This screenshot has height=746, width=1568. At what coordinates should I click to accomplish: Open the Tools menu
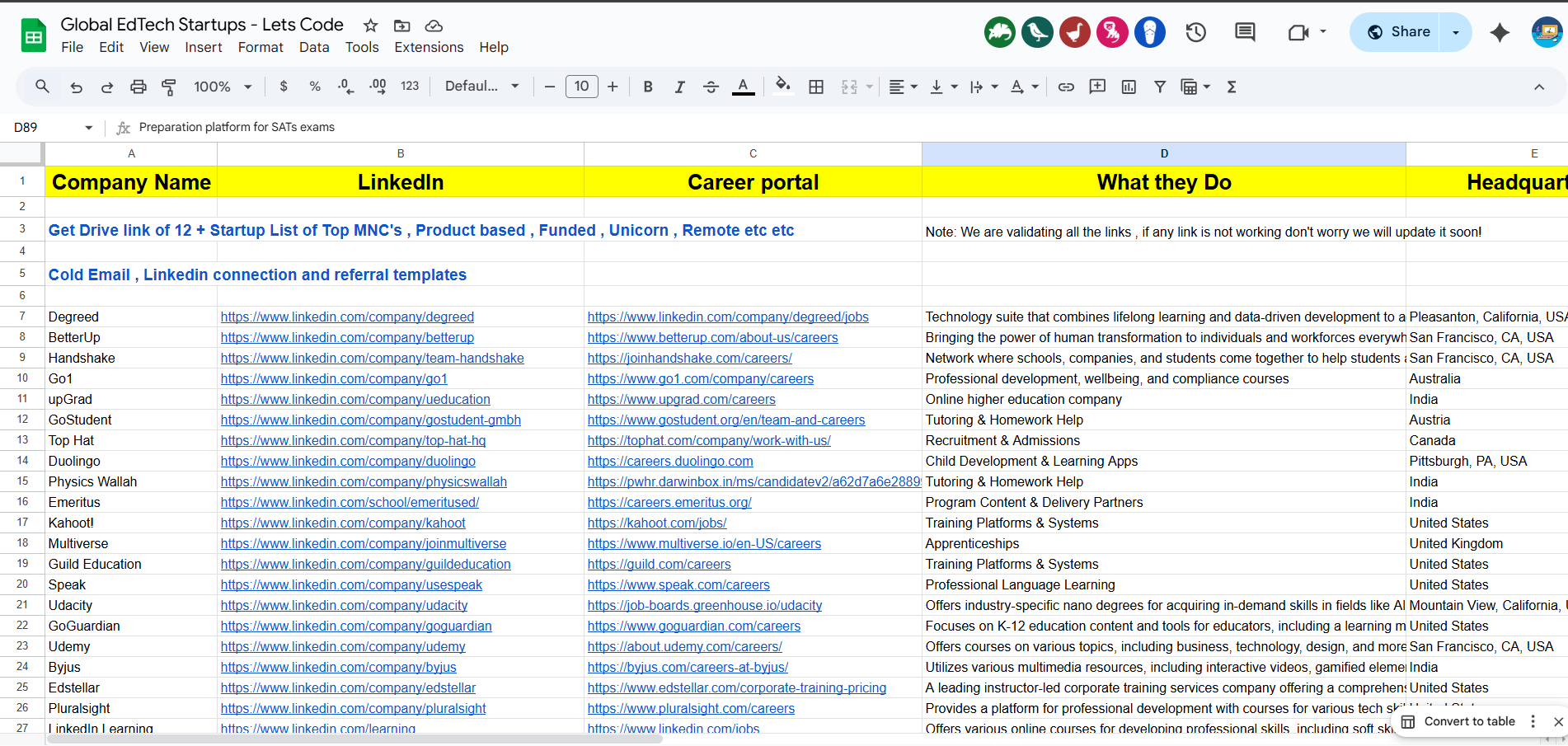coord(362,47)
